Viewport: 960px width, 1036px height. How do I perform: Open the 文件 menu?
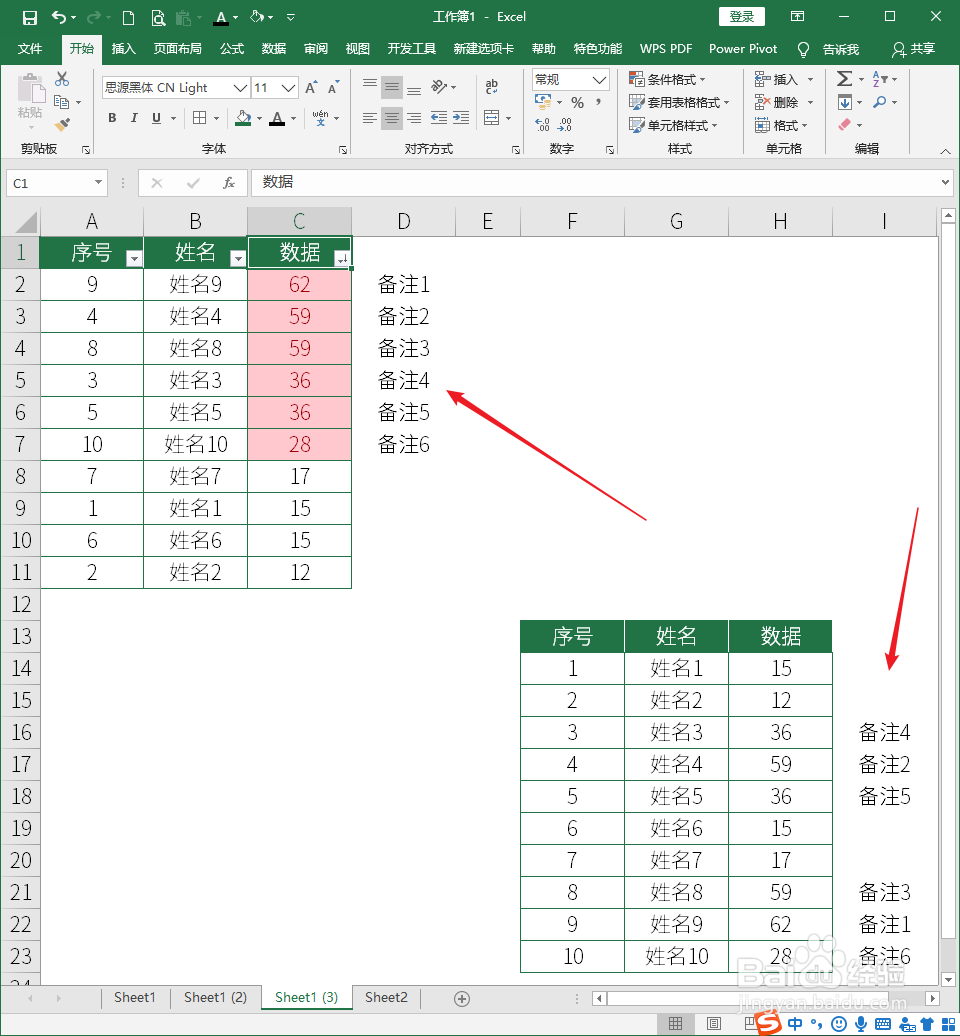tap(30, 49)
